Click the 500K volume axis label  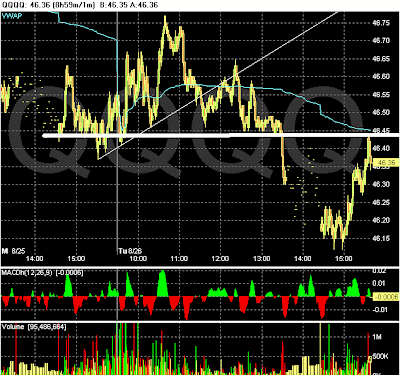380,357
